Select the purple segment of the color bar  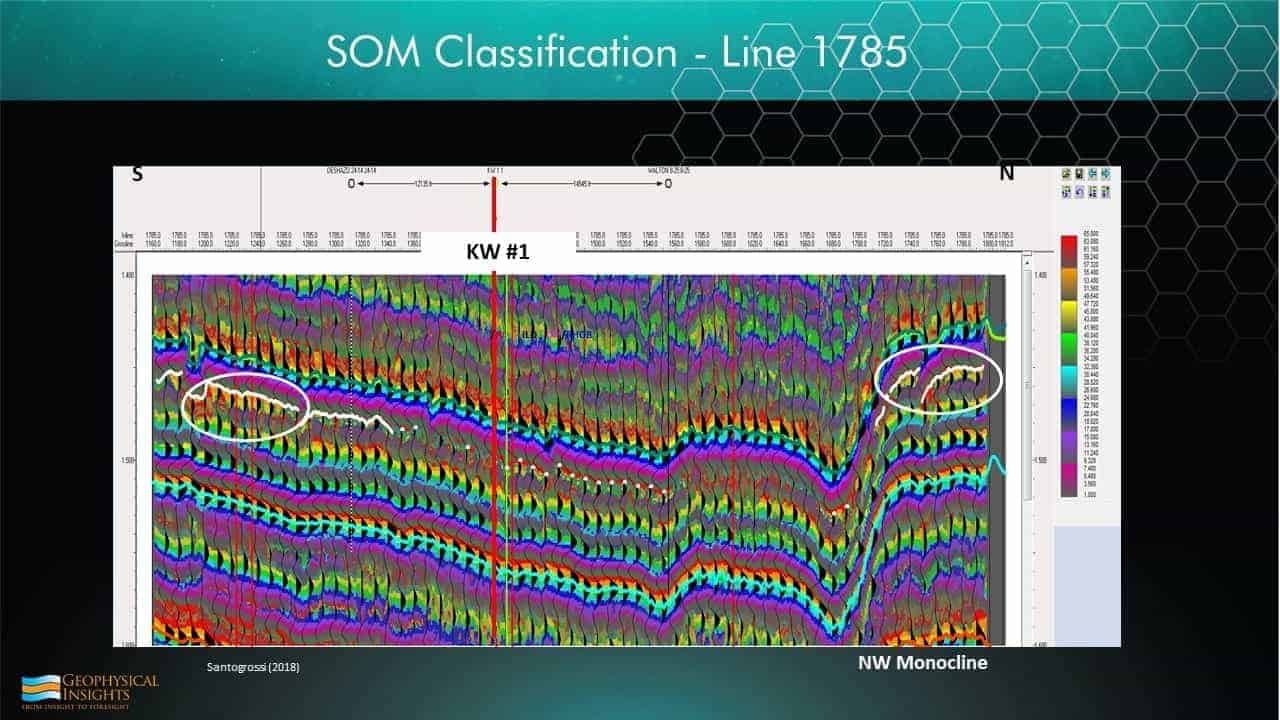click(1069, 446)
